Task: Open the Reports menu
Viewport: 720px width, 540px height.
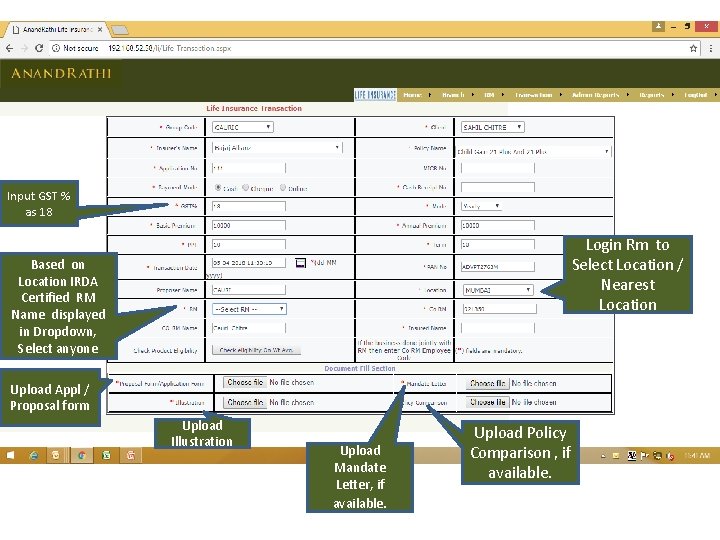Action: pyautogui.click(x=652, y=95)
